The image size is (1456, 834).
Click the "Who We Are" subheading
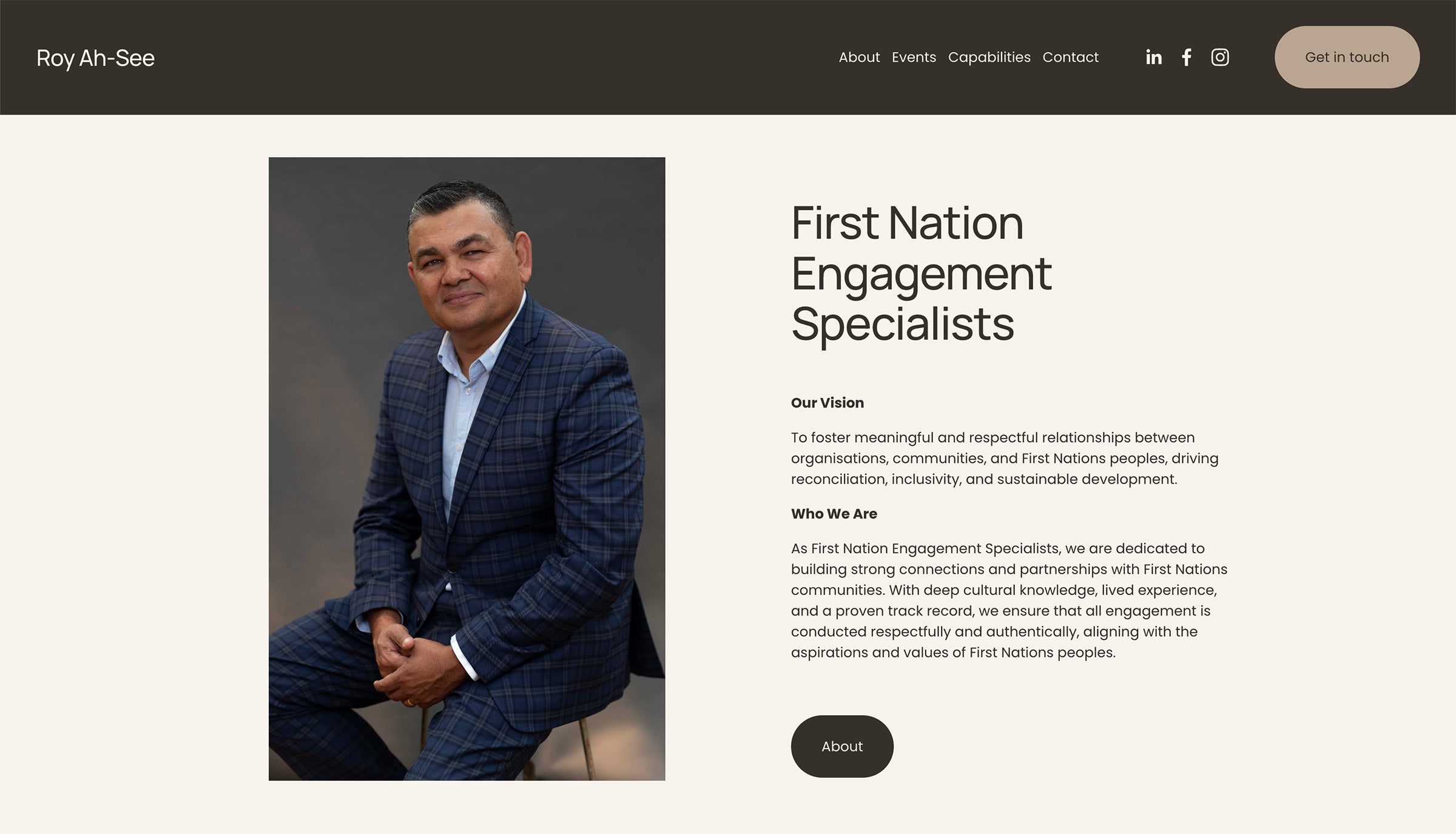(834, 514)
